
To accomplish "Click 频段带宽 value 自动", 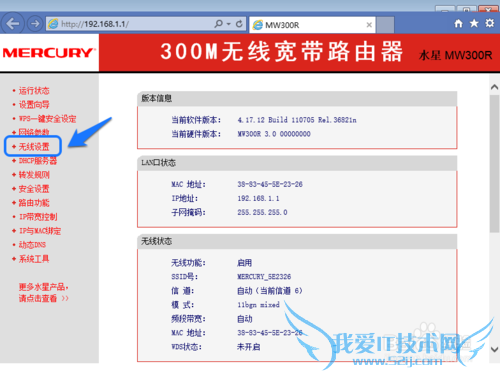I will tap(245, 319).
